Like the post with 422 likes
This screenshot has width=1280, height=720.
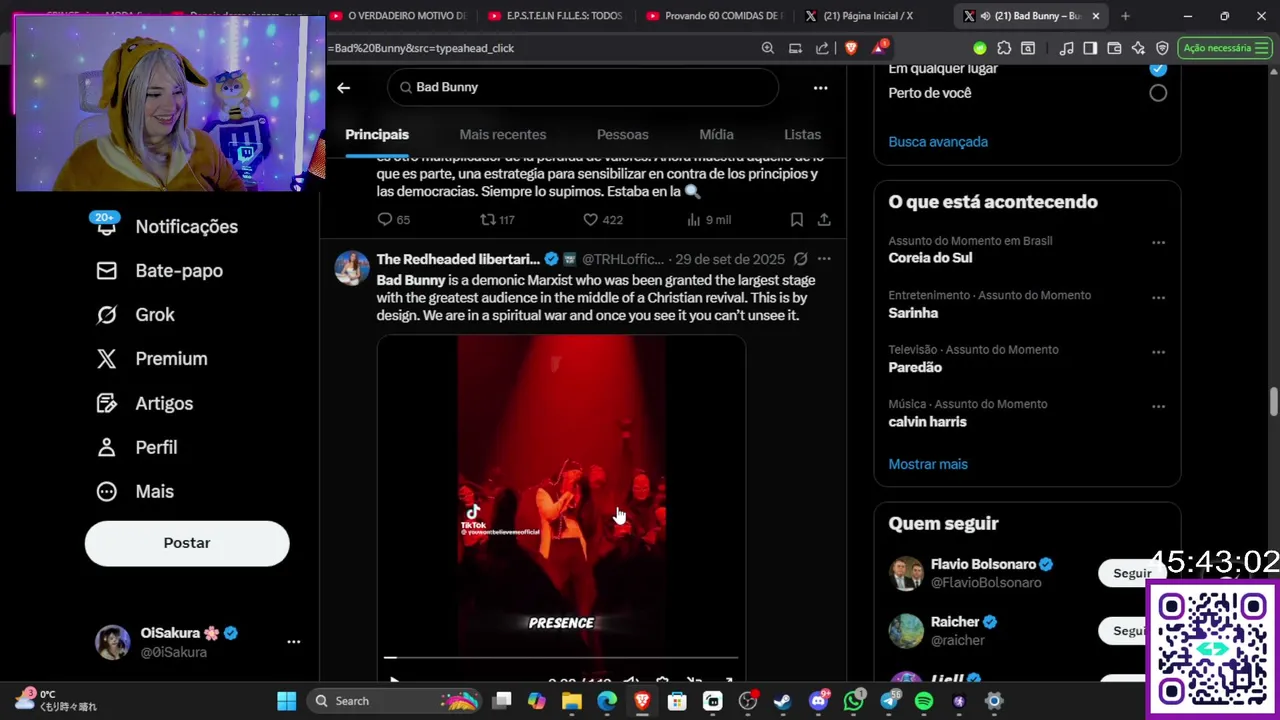point(602,219)
